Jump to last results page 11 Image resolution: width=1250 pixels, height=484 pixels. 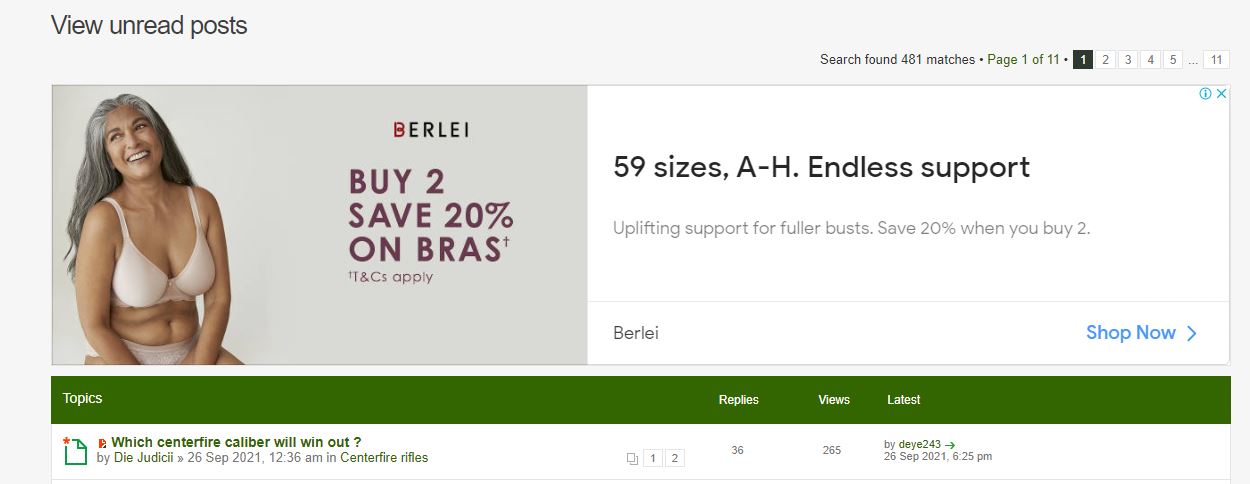tap(1216, 60)
